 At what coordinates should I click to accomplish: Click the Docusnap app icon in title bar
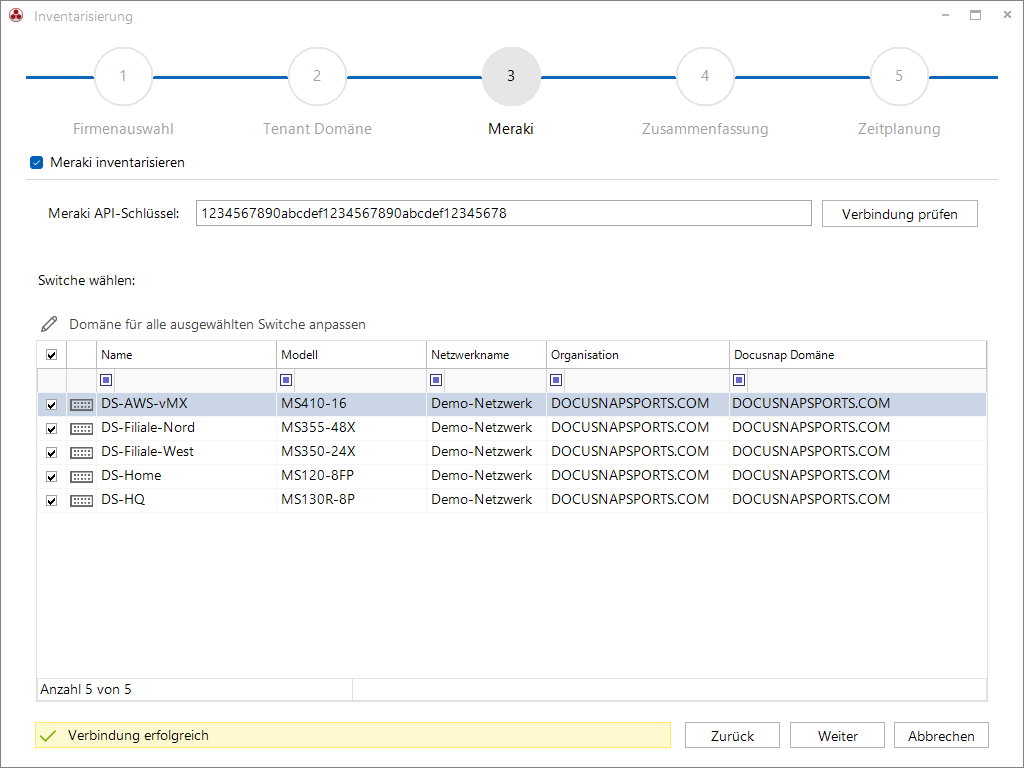16,16
